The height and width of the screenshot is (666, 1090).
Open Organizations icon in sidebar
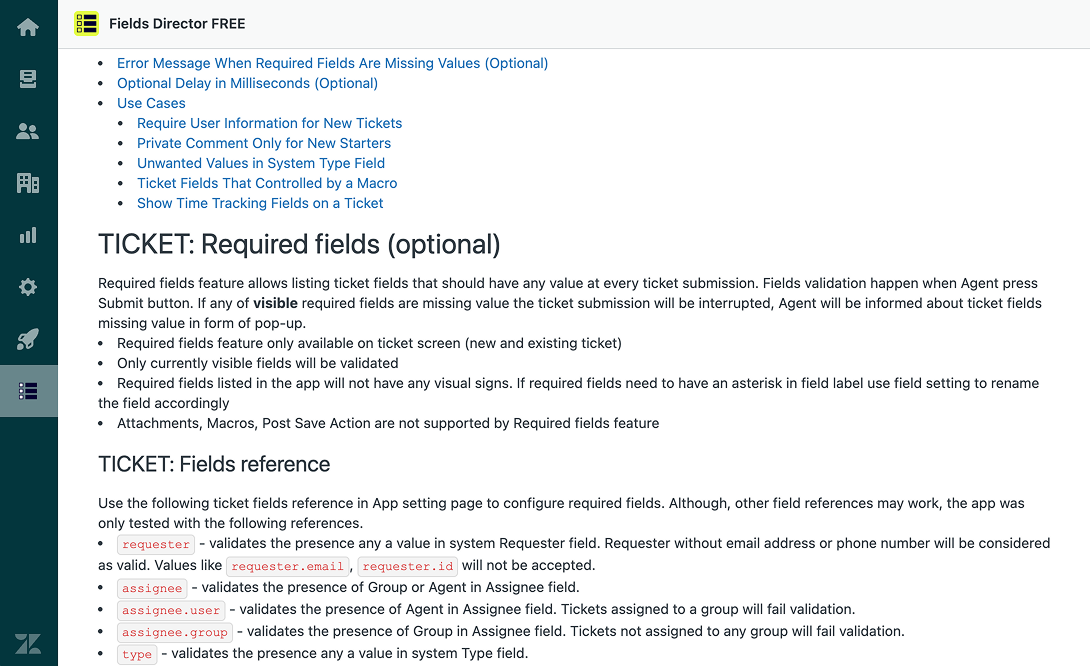coord(28,183)
